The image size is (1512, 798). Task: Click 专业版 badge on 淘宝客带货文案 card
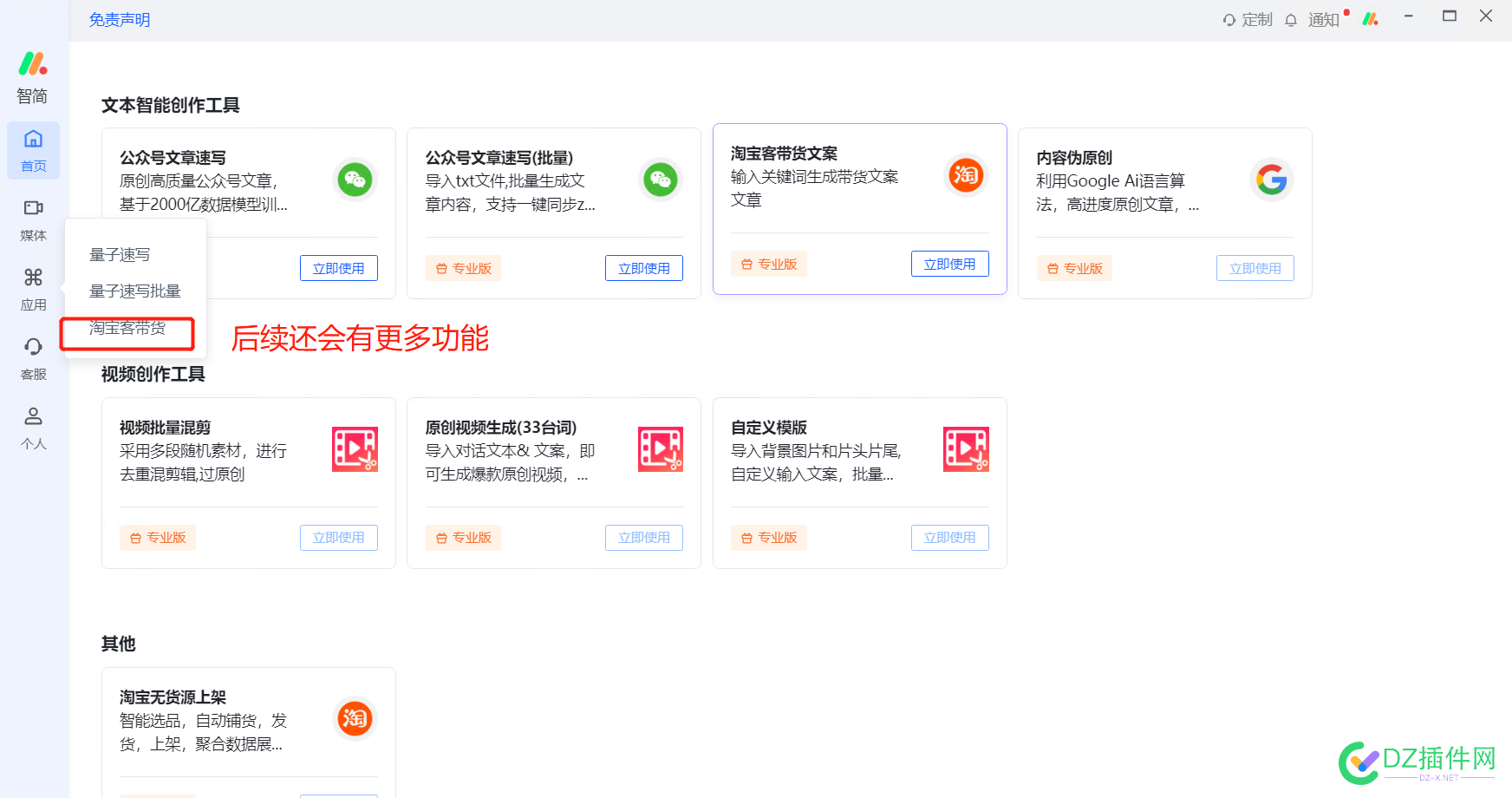coord(769,264)
